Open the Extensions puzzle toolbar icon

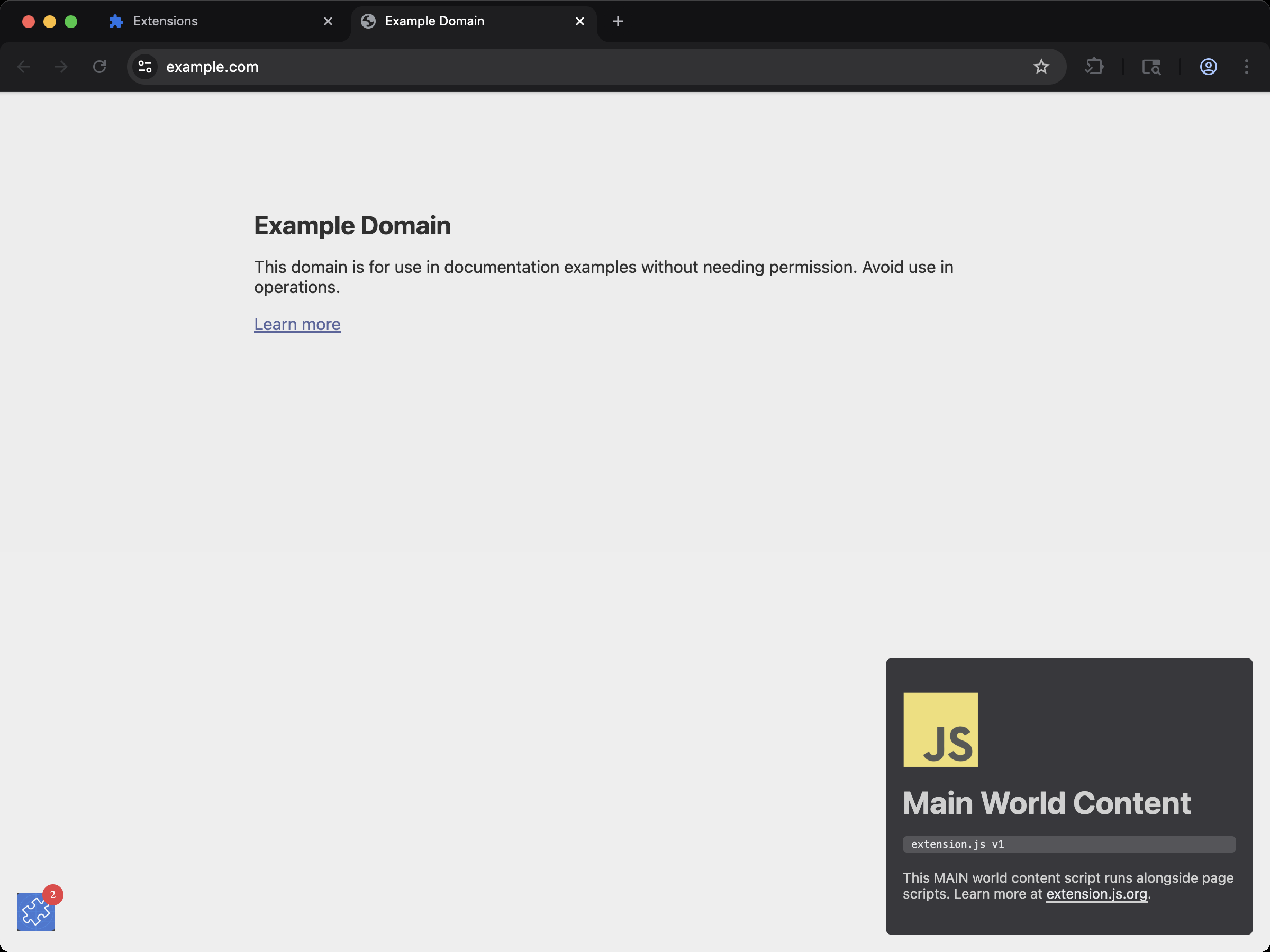pyautogui.click(x=1094, y=67)
